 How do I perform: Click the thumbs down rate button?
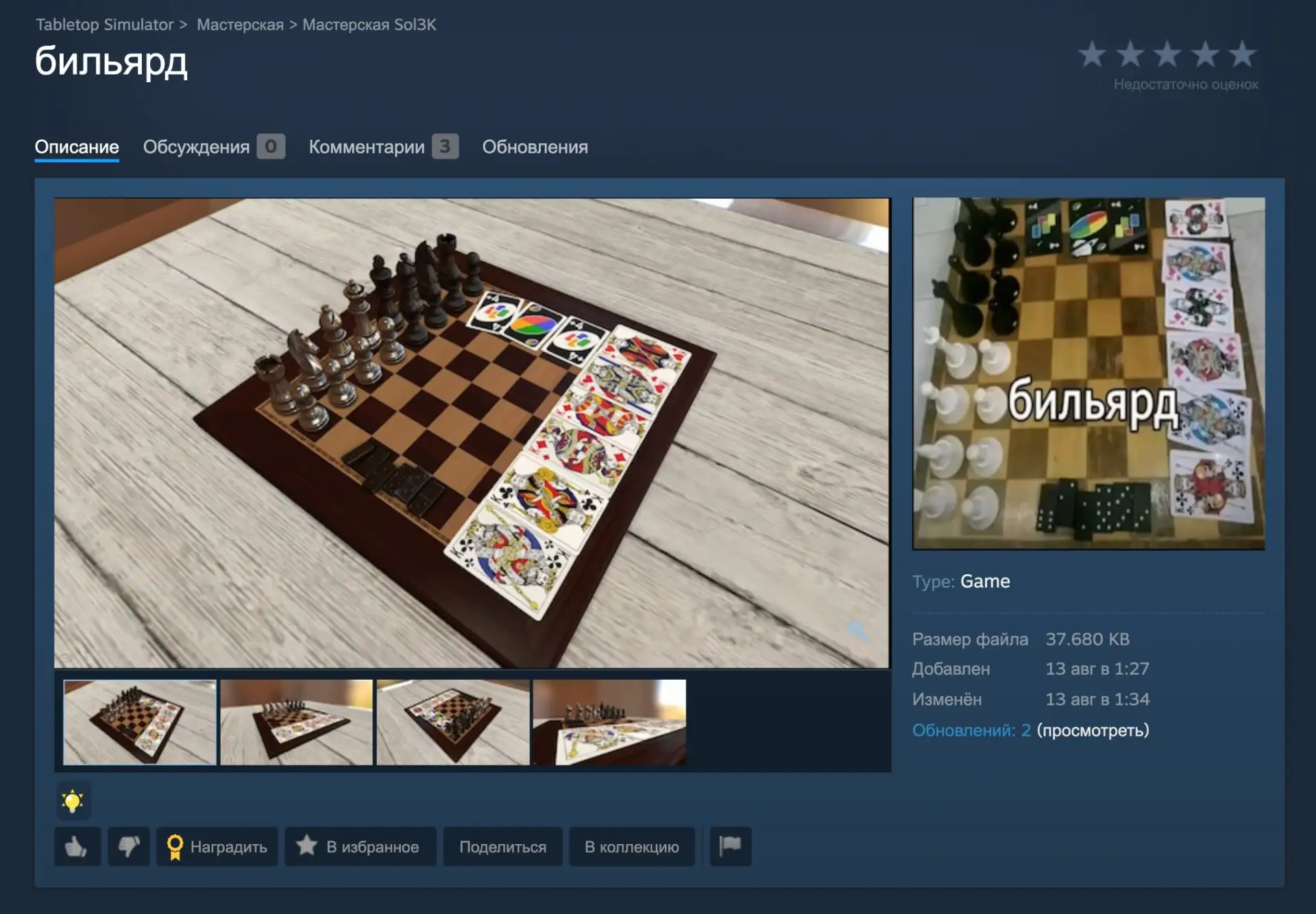click(128, 847)
